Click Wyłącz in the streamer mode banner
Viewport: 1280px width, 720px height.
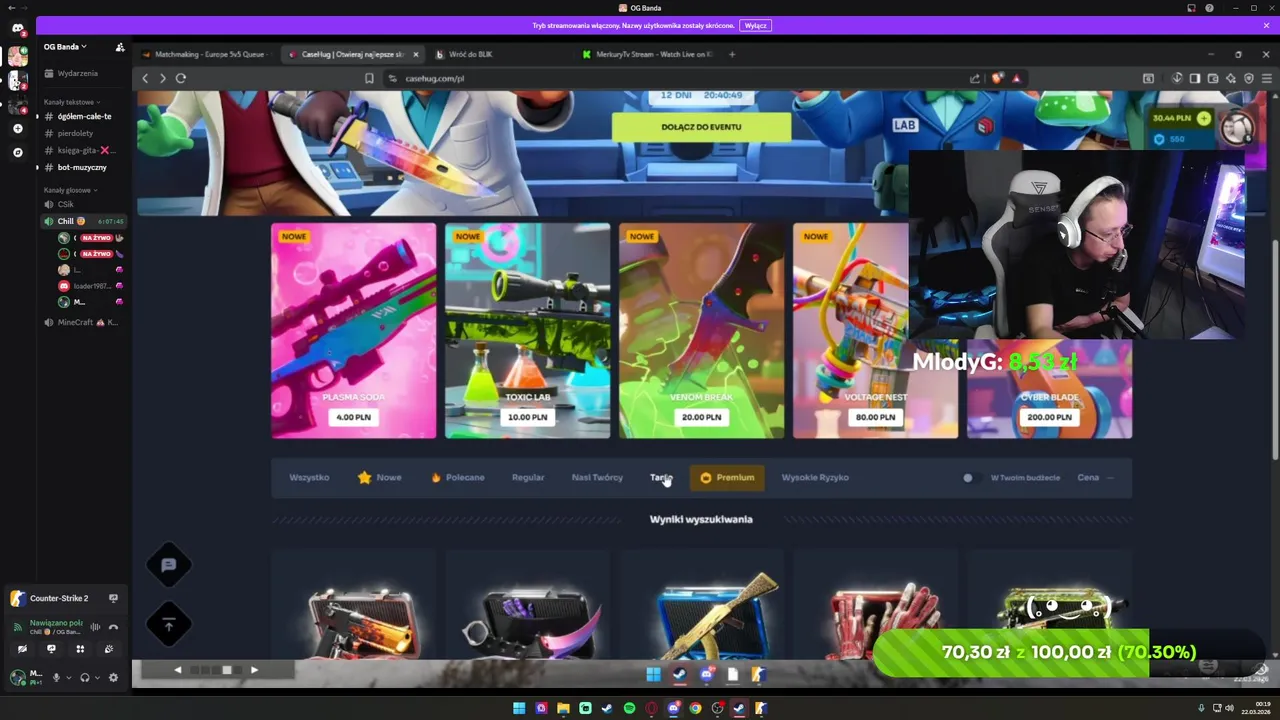[x=756, y=26]
